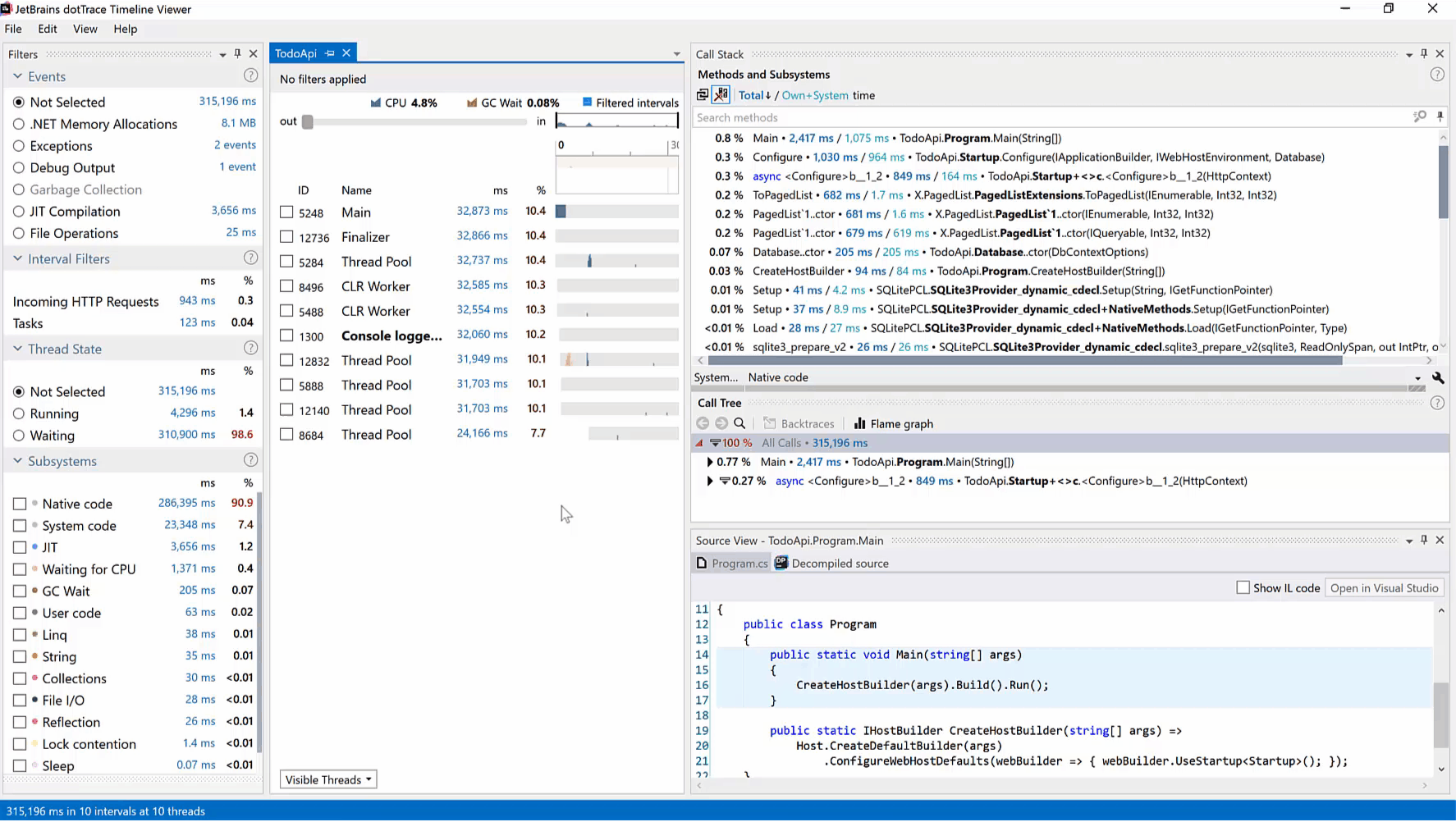Pin the Filters panel
The image size is (1456, 822).
(237, 54)
